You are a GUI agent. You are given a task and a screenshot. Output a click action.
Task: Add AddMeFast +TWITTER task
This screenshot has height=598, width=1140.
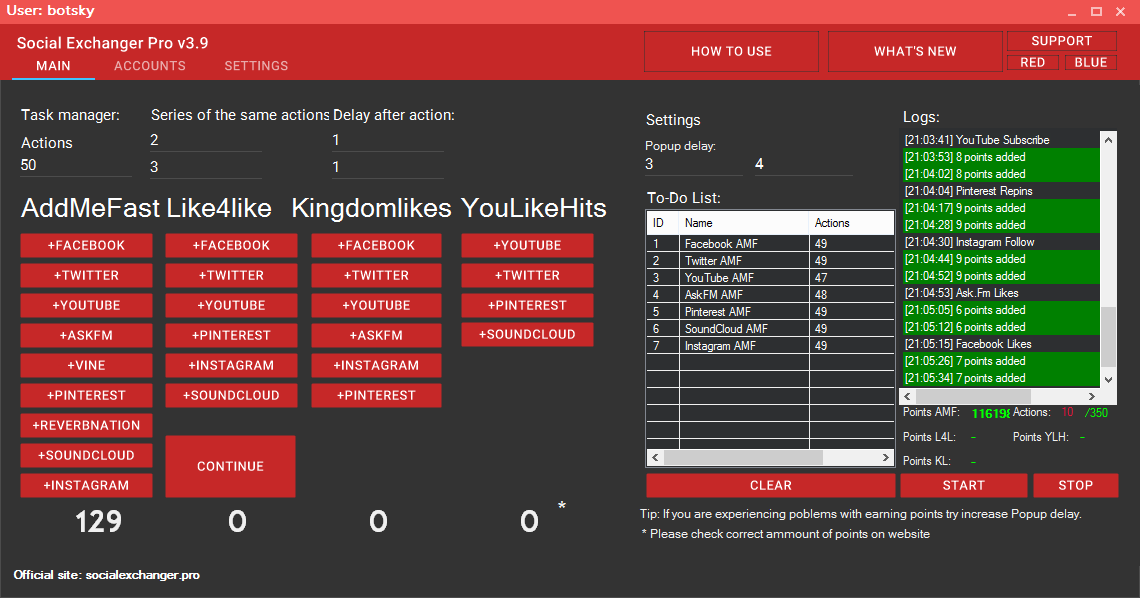coord(87,275)
